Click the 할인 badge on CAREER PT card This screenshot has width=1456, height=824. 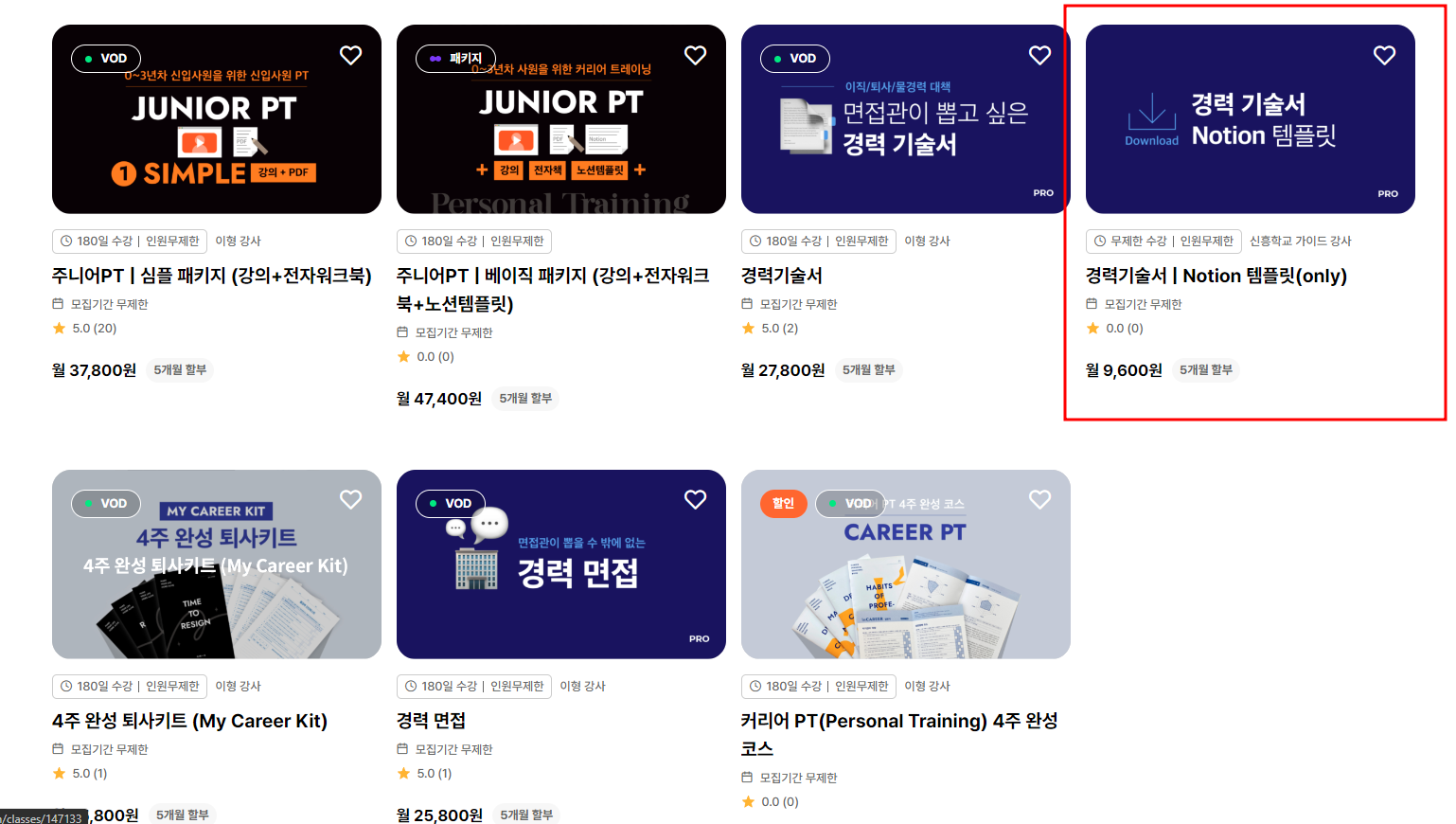click(x=783, y=503)
